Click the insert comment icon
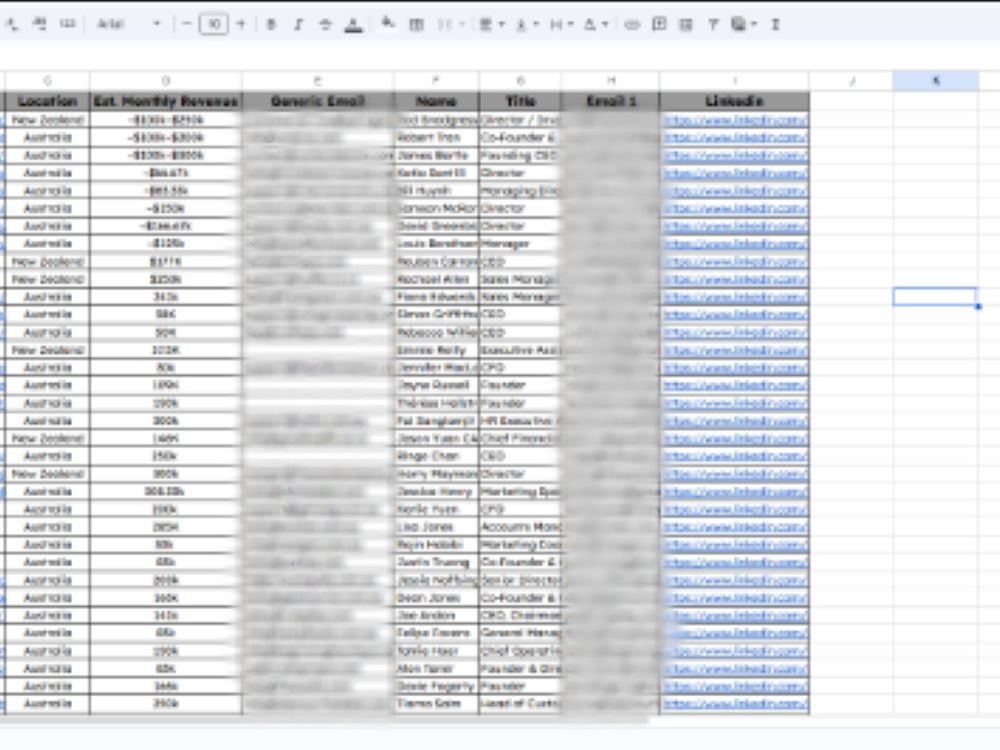Image resolution: width=1000 pixels, height=750 pixels. pos(659,24)
